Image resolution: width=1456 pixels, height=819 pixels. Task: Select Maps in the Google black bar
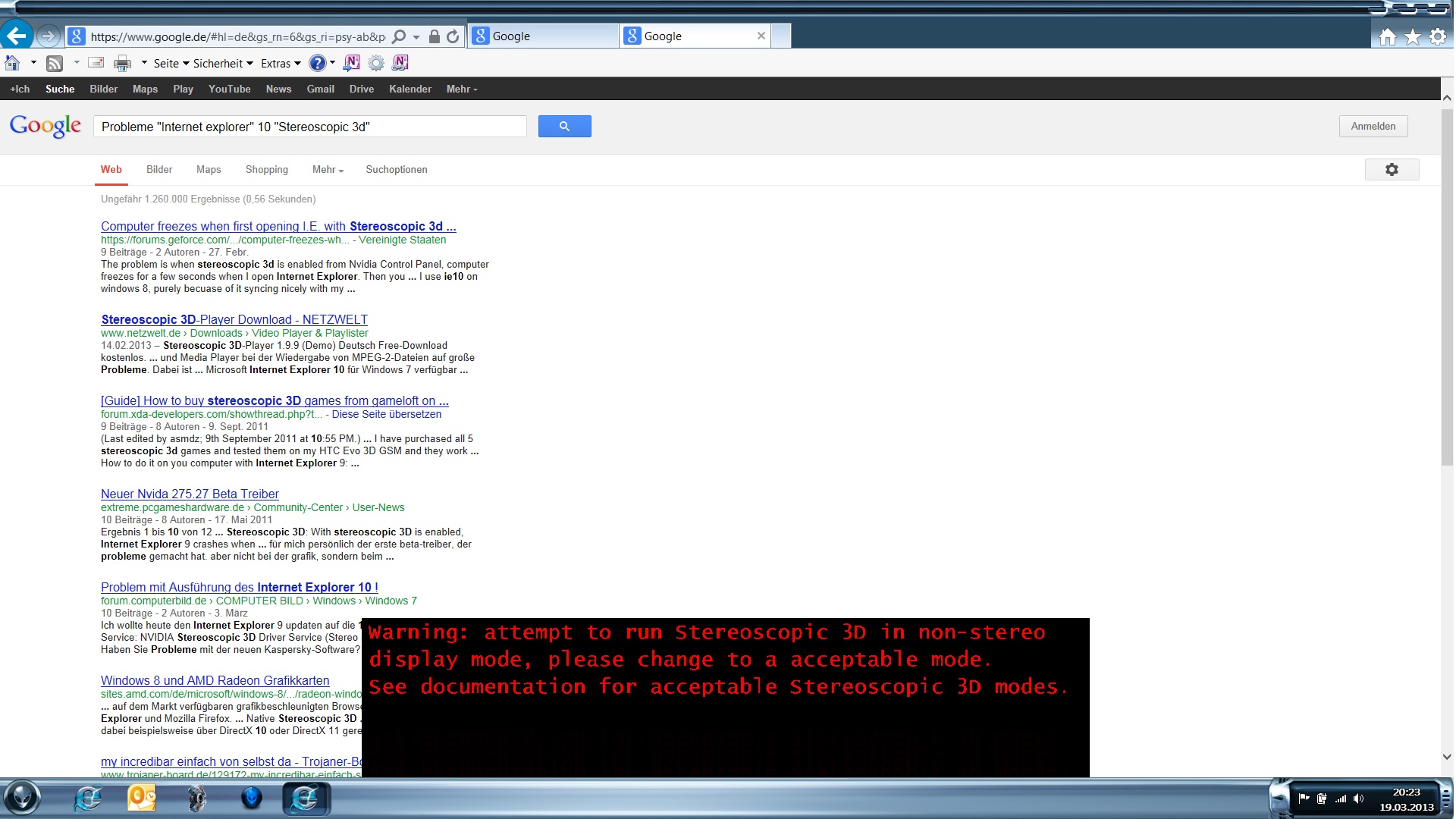pos(145,89)
